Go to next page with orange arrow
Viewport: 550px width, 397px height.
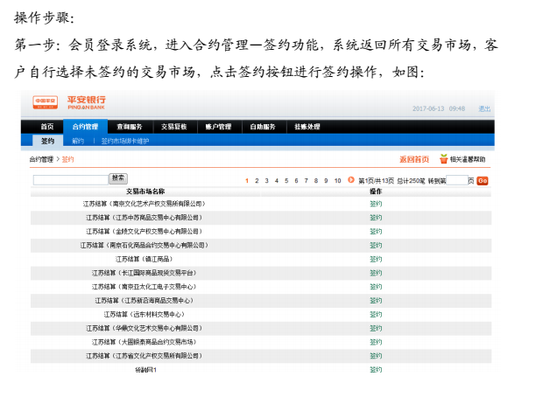pyautogui.click(x=351, y=180)
